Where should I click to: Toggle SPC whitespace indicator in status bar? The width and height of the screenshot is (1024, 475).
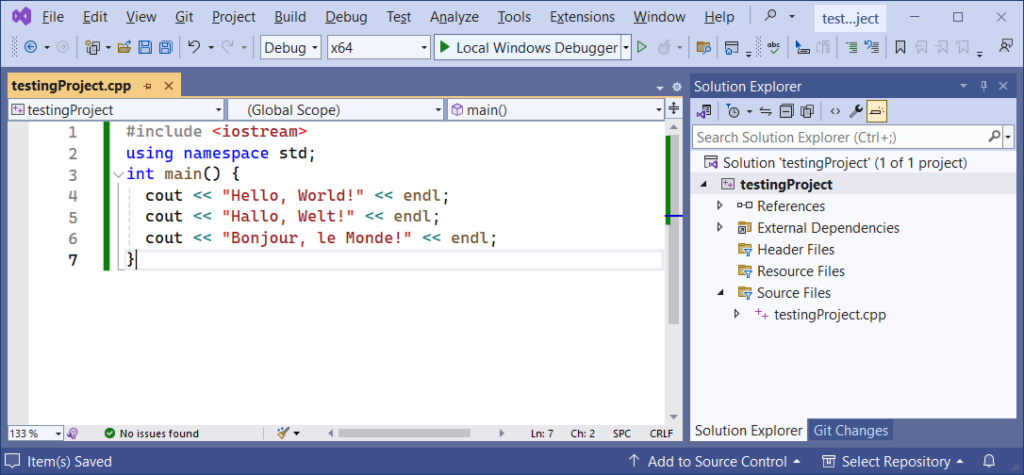tap(622, 433)
